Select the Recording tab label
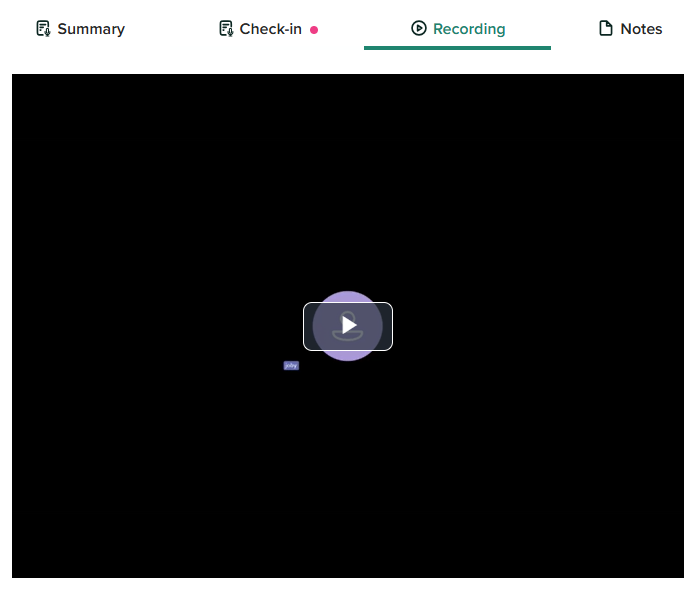Image resolution: width=700 pixels, height=596 pixels. (469, 29)
